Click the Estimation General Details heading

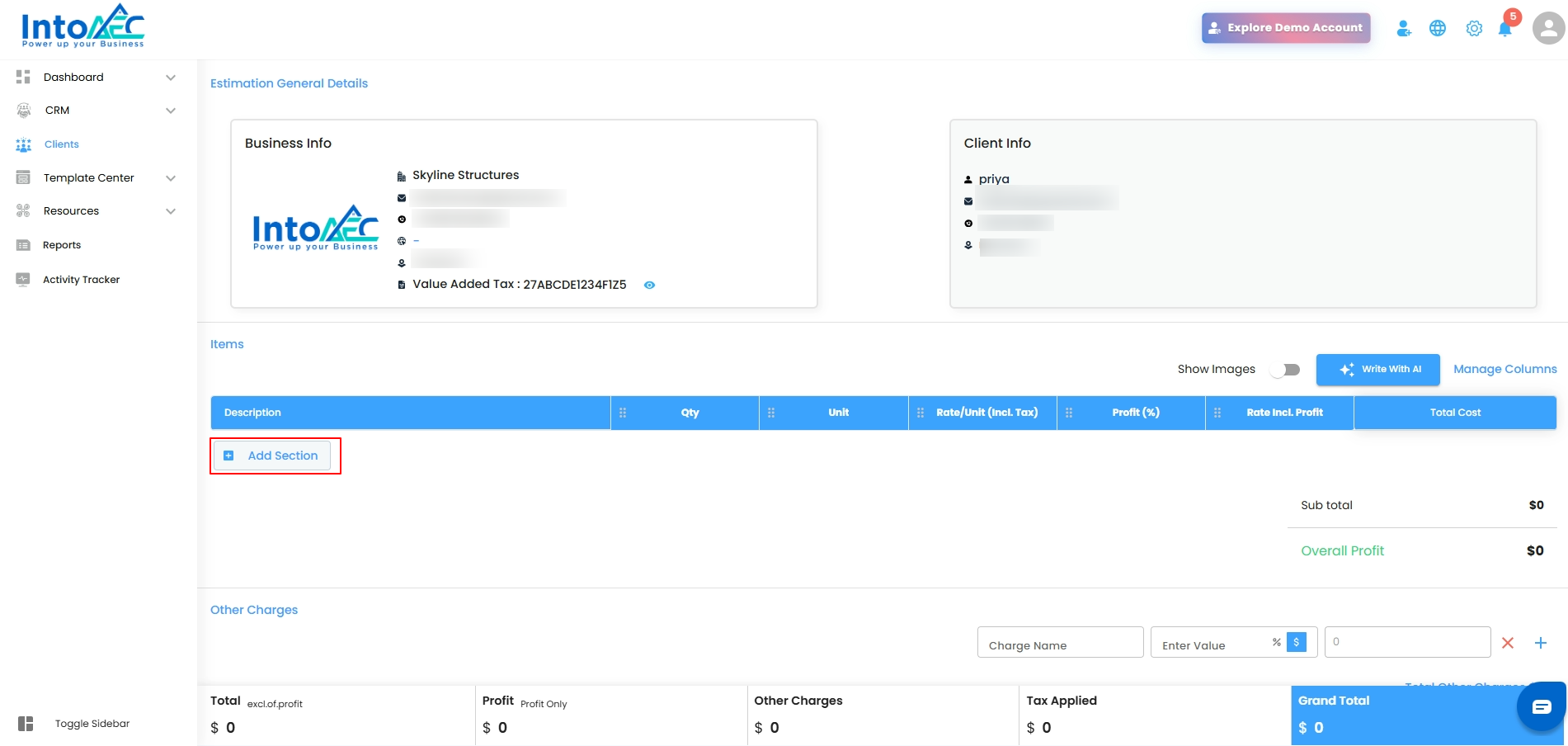(289, 83)
